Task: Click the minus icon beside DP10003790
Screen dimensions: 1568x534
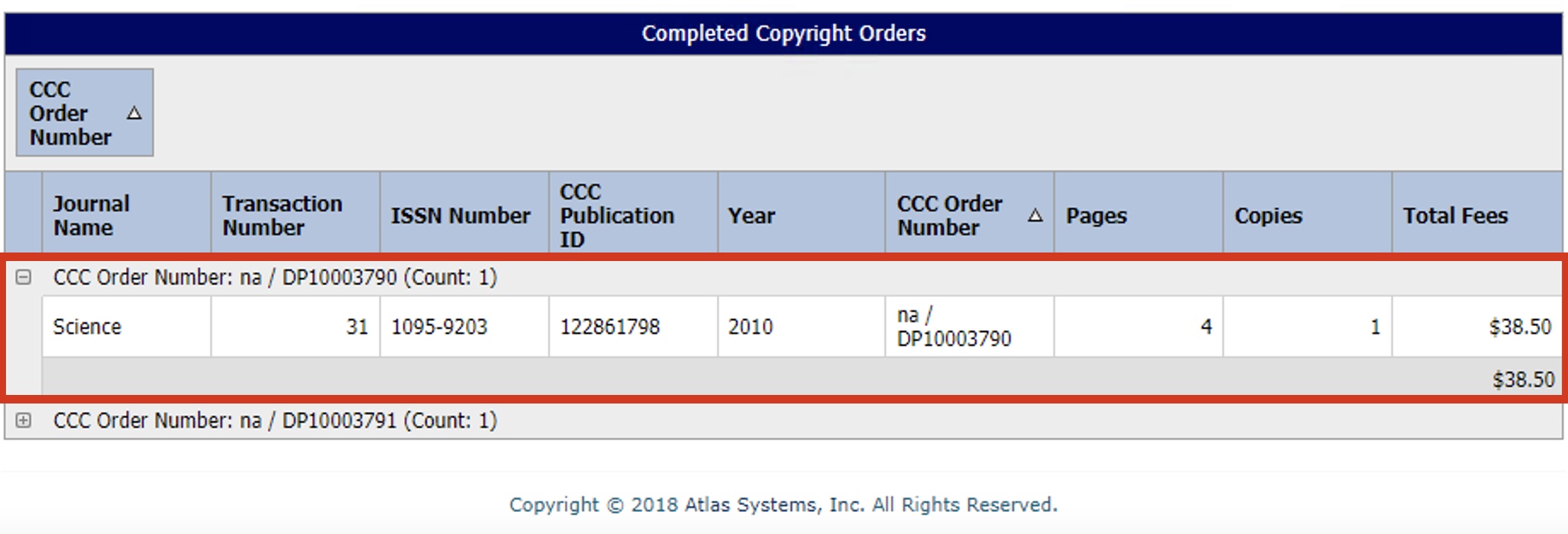Action: click(25, 277)
